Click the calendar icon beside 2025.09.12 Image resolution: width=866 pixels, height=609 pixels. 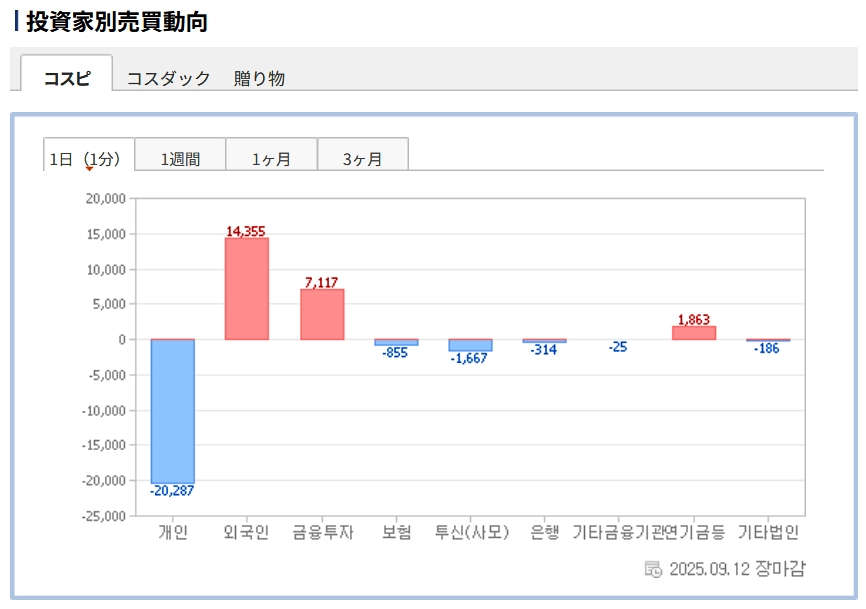tap(653, 569)
